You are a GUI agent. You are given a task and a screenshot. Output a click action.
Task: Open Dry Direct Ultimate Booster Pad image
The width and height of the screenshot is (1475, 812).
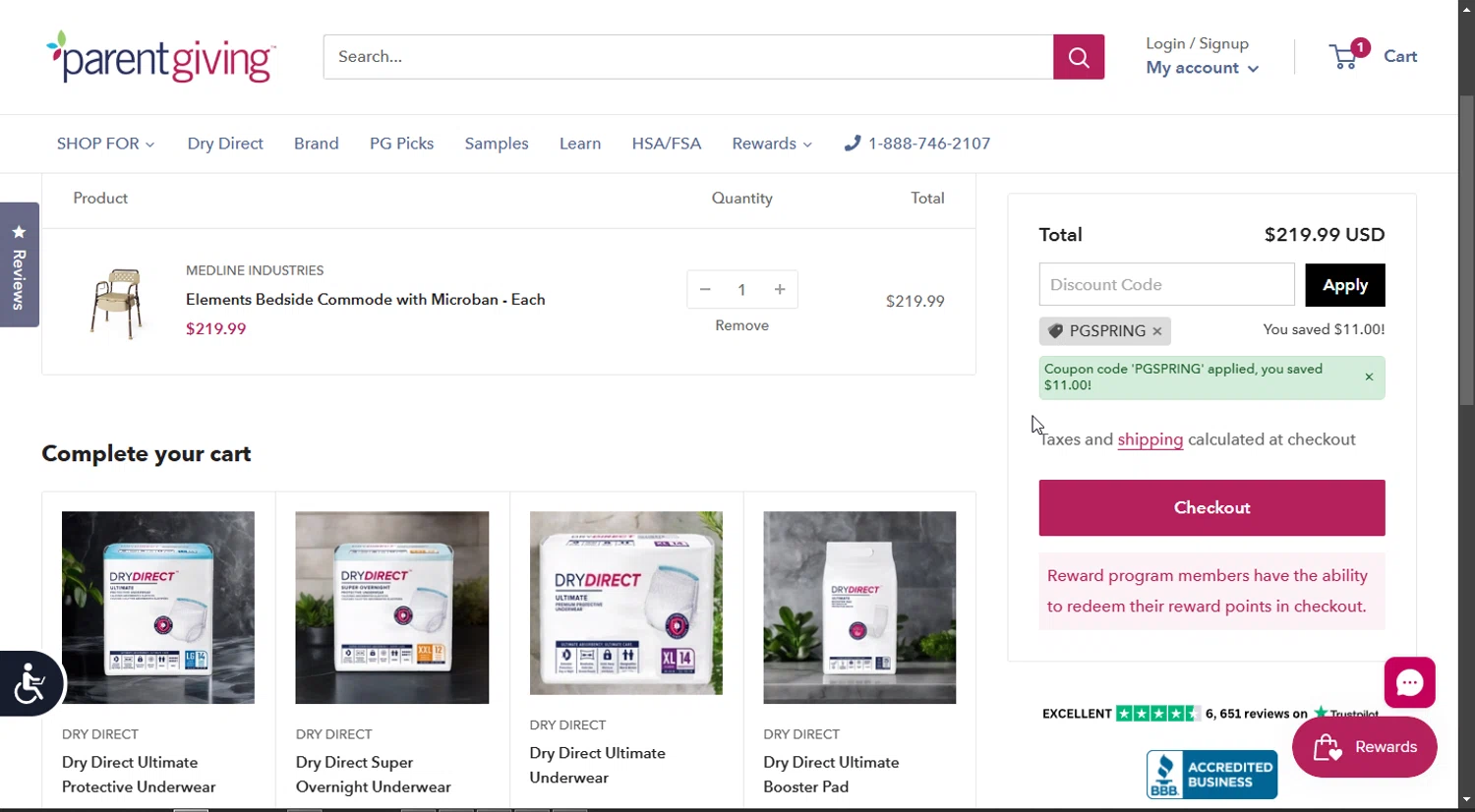pyautogui.click(x=859, y=608)
